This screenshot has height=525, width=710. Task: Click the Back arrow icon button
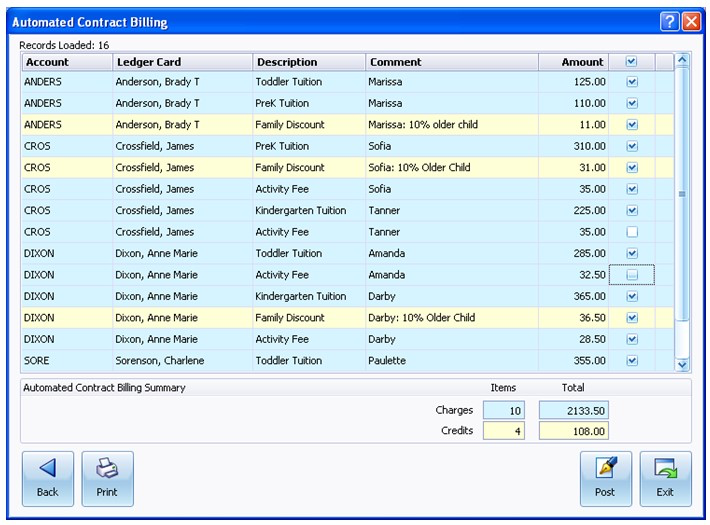[x=48, y=478]
